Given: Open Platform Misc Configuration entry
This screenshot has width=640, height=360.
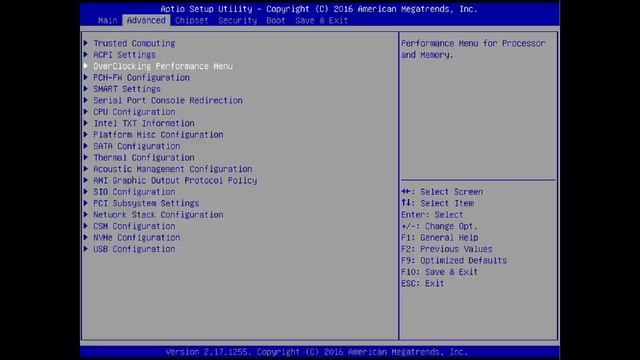Looking at the screenshot, I should (158, 135).
